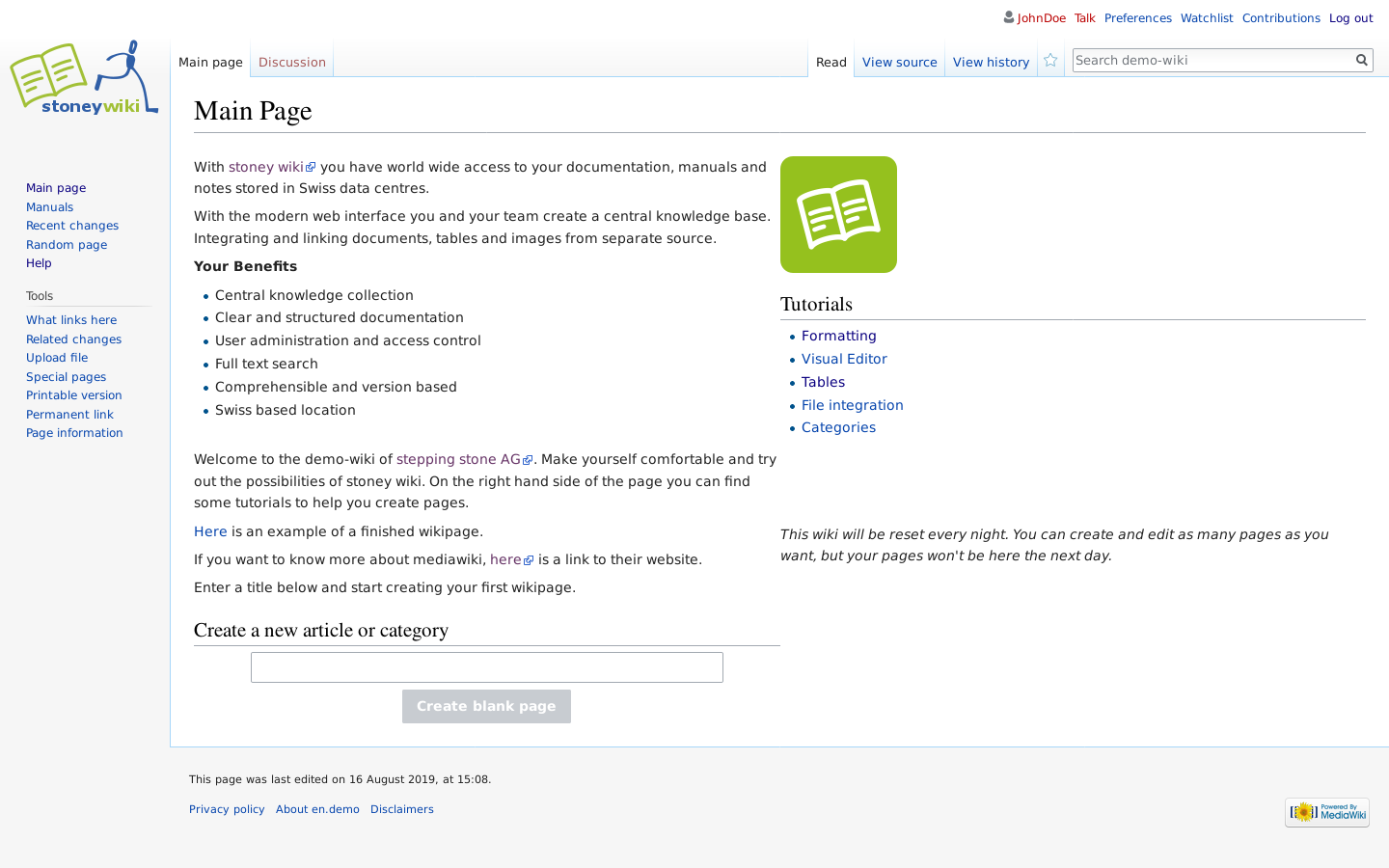
Task: Click the 'Create a new article or category' heading
Action: click(x=321, y=630)
